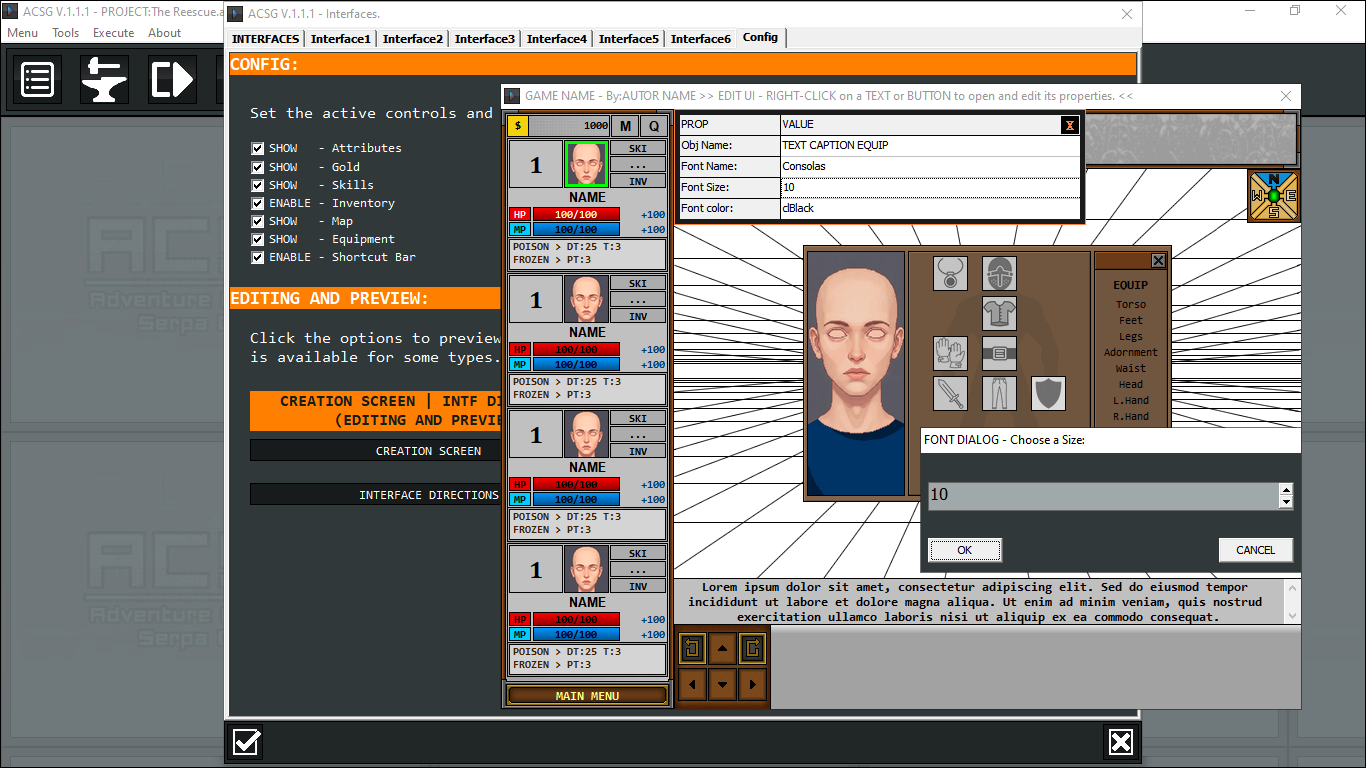Click the Obj Name value TEXT CAPTION EQUIP
Screen dimensions: 1366x768
[930, 145]
